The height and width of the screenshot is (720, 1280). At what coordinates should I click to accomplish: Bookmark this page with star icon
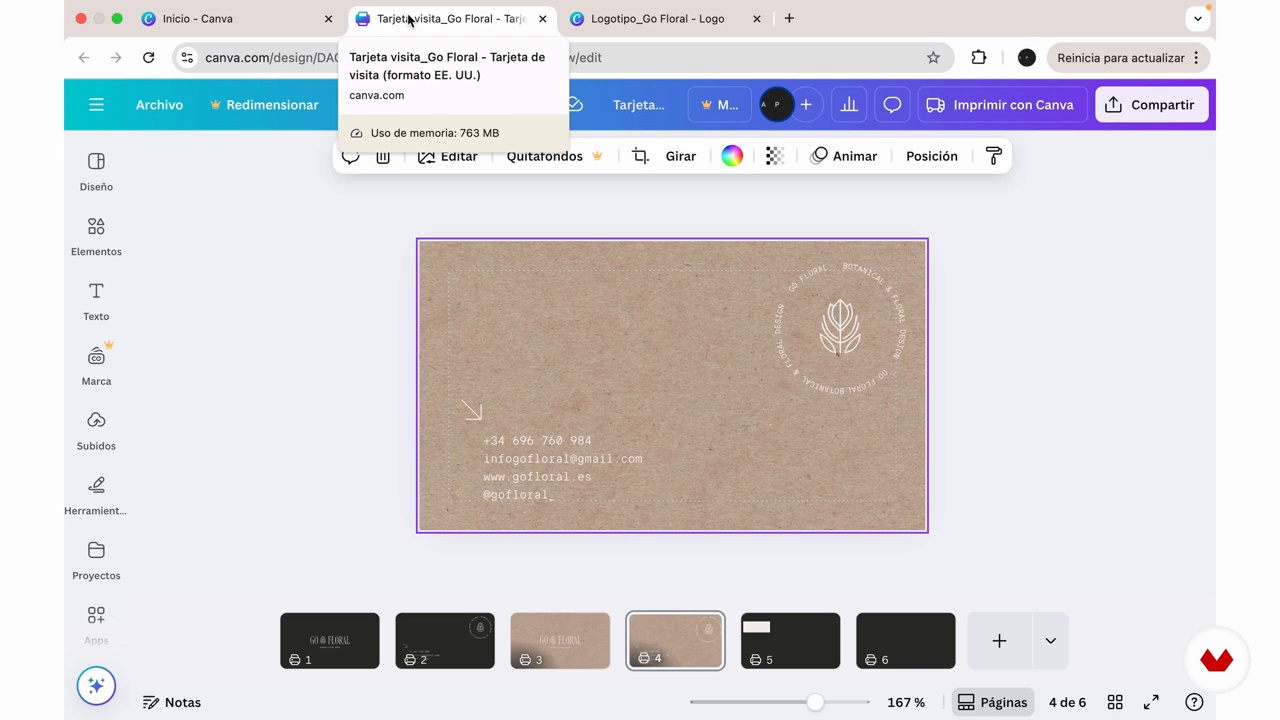click(x=933, y=58)
